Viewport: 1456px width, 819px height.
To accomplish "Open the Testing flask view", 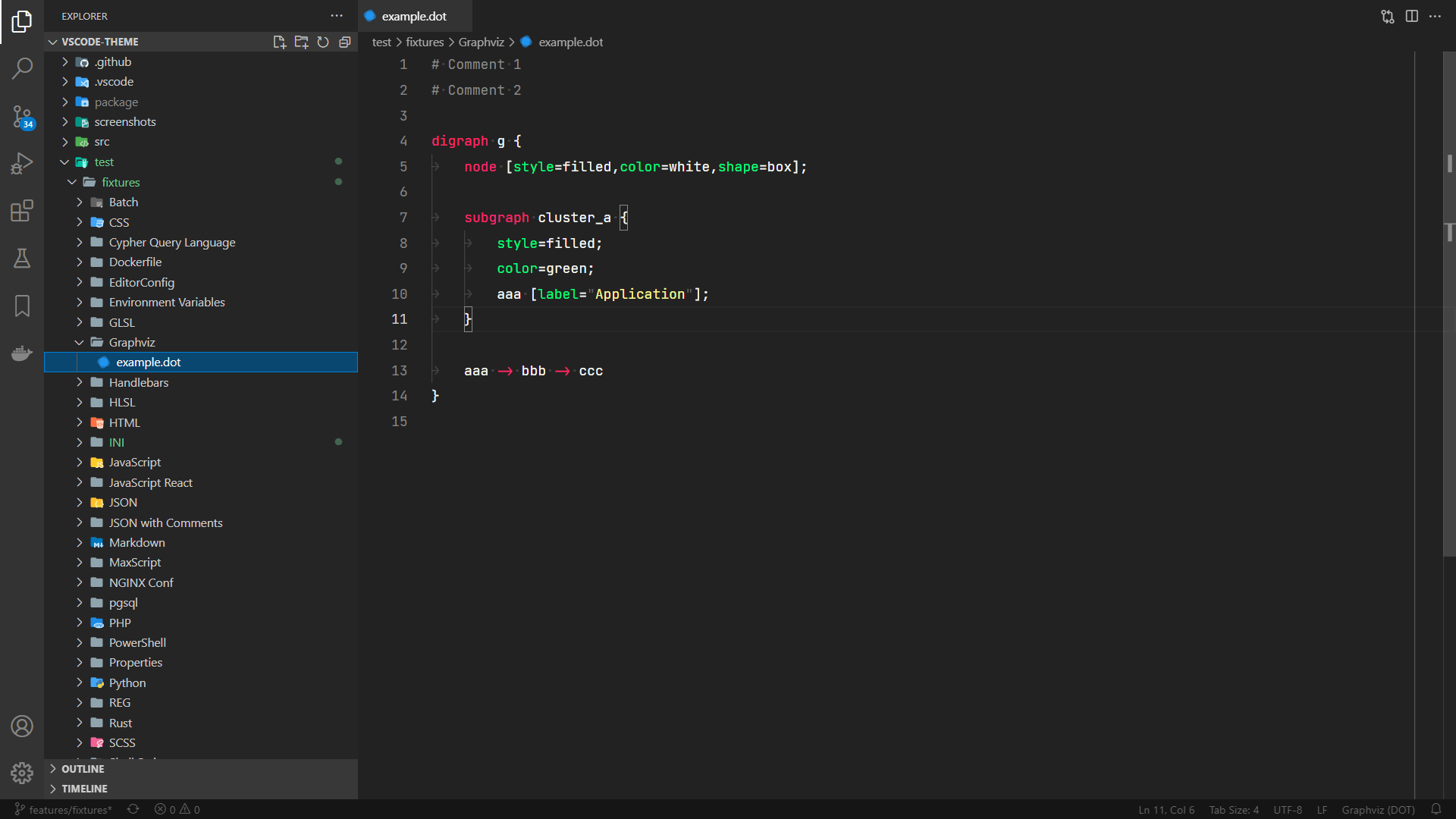I will 22,259.
